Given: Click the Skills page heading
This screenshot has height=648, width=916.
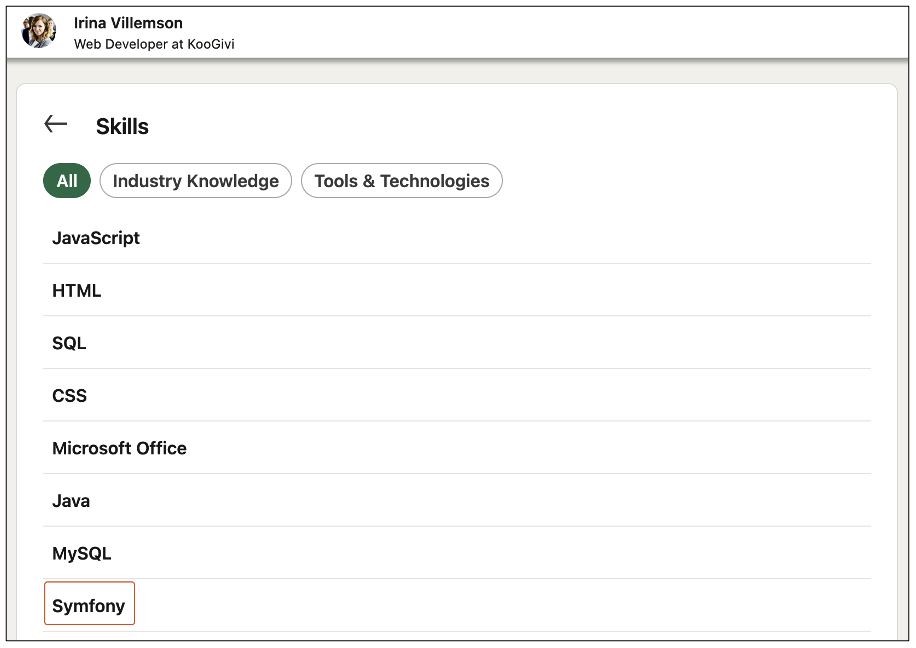Looking at the screenshot, I should [x=122, y=126].
